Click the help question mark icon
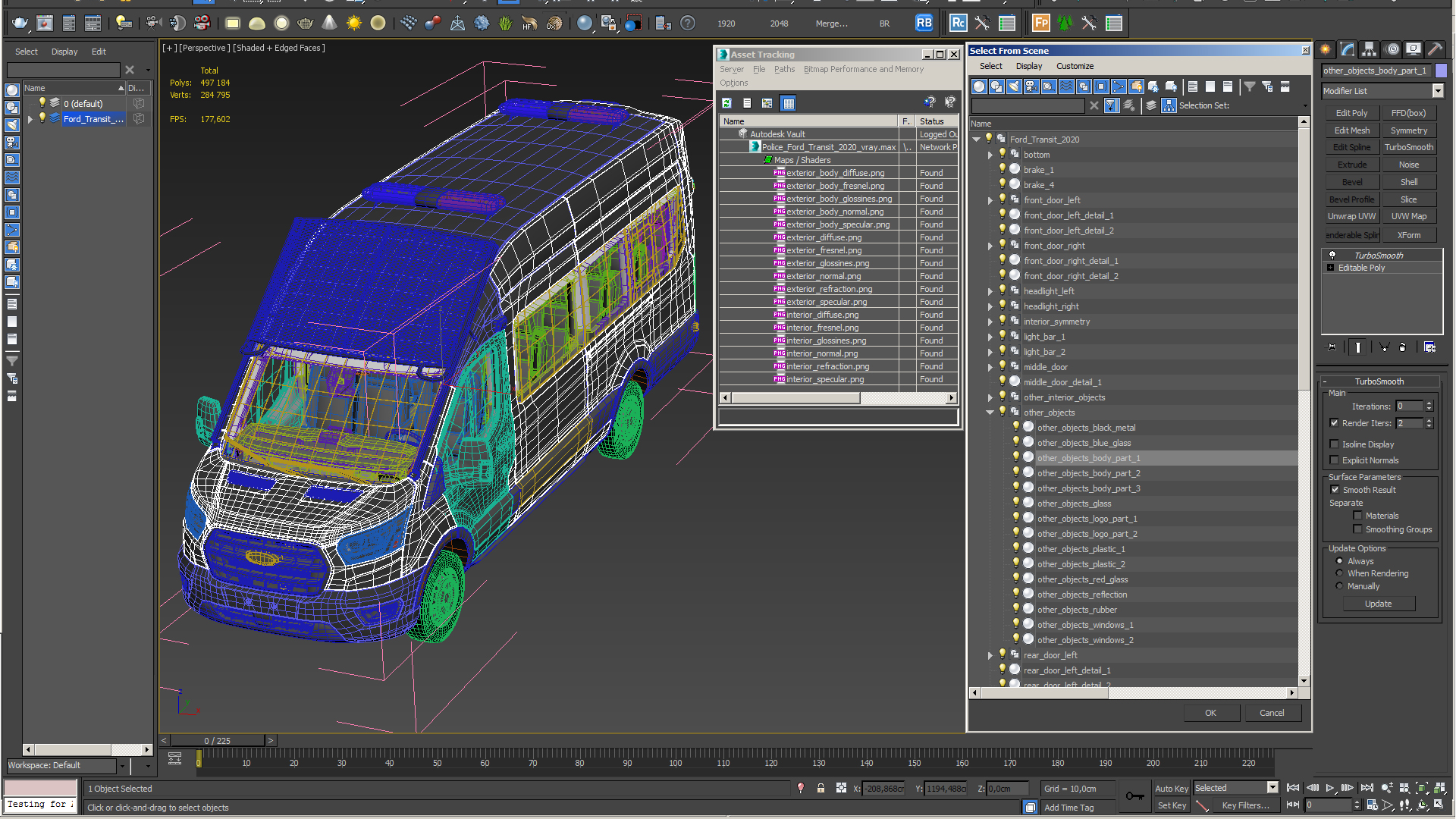Viewport: 1456px width, 819px height. [687, 24]
